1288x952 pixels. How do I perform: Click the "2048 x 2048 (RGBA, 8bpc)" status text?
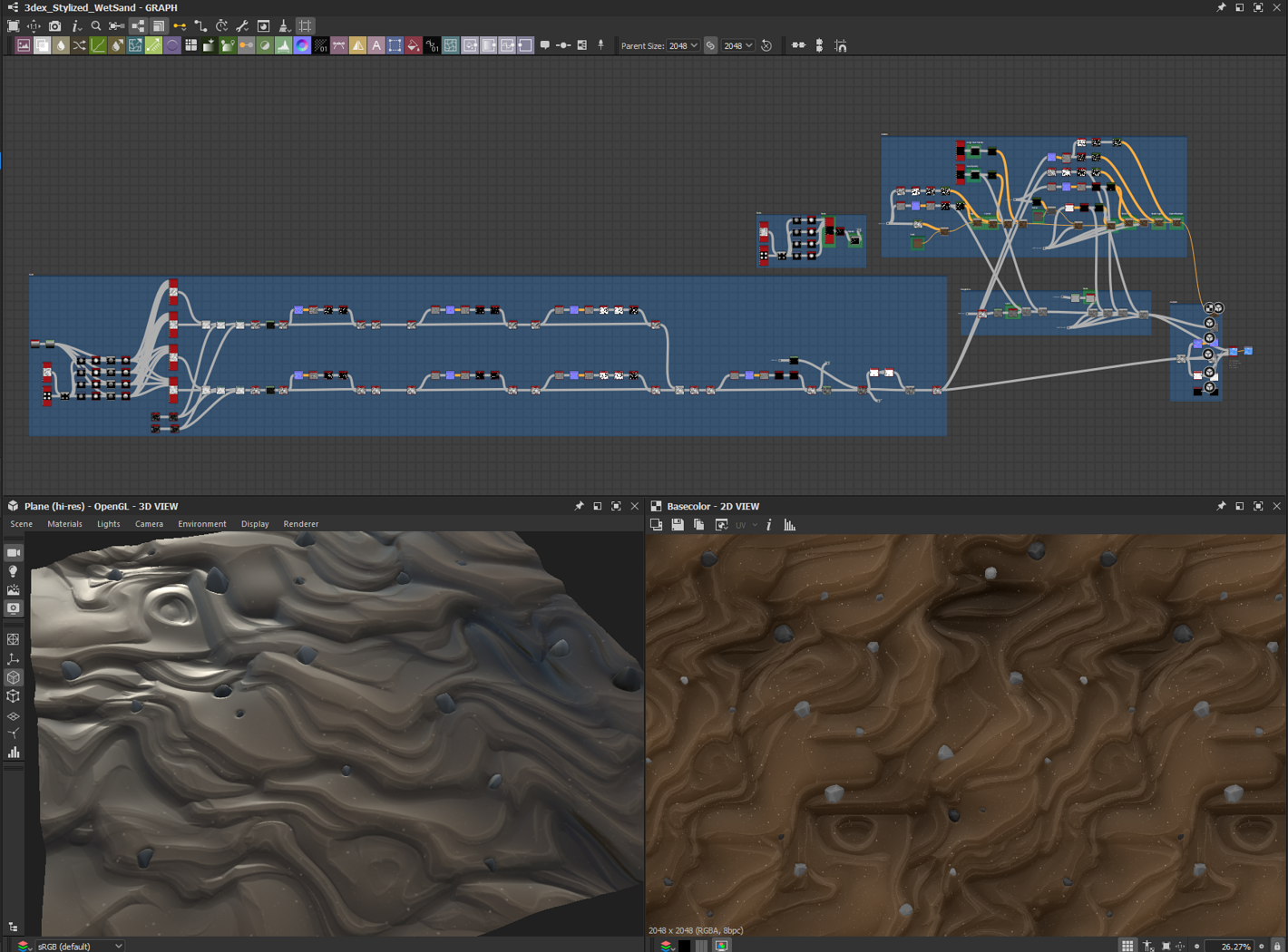tap(696, 930)
